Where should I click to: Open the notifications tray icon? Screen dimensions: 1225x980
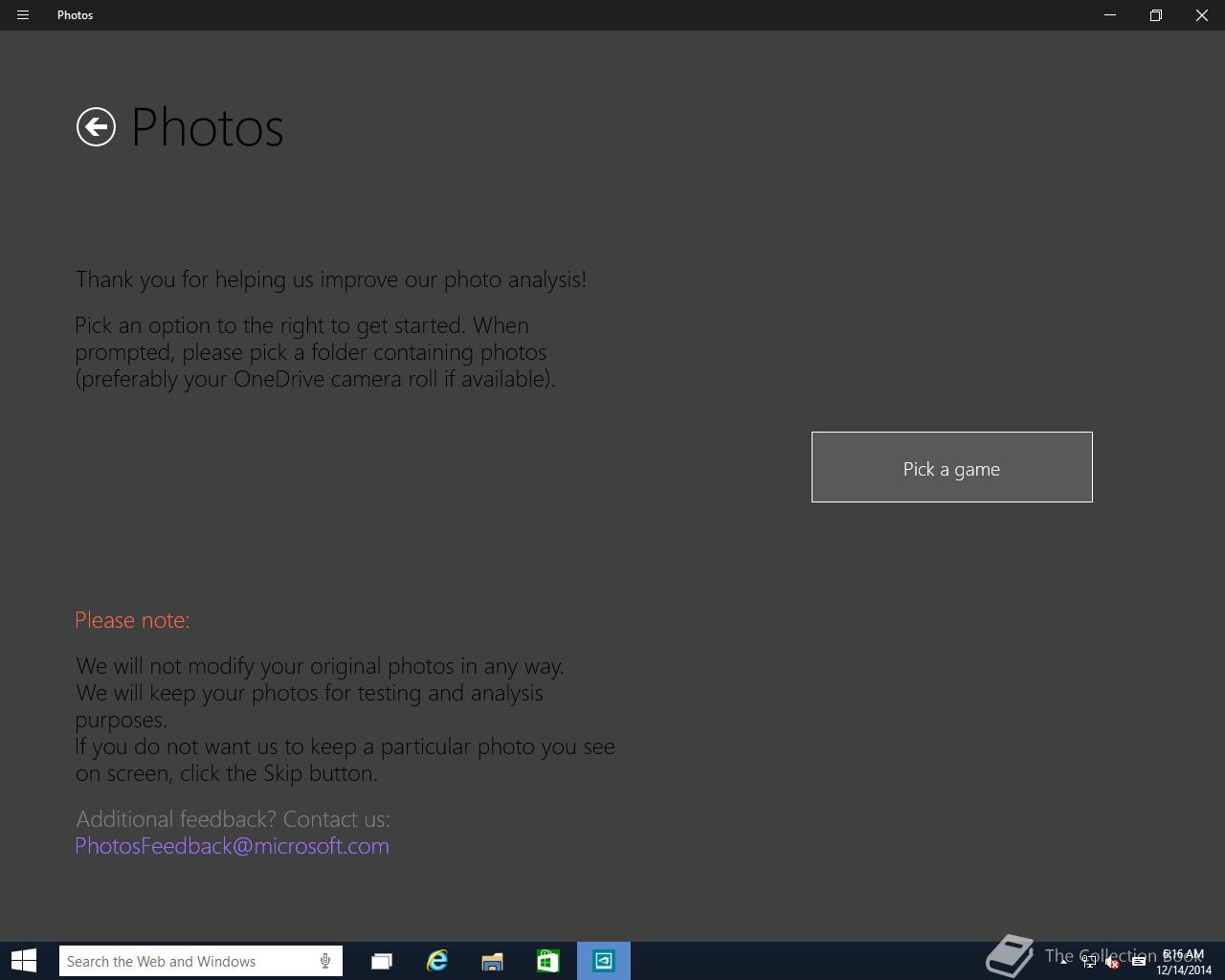1138,962
